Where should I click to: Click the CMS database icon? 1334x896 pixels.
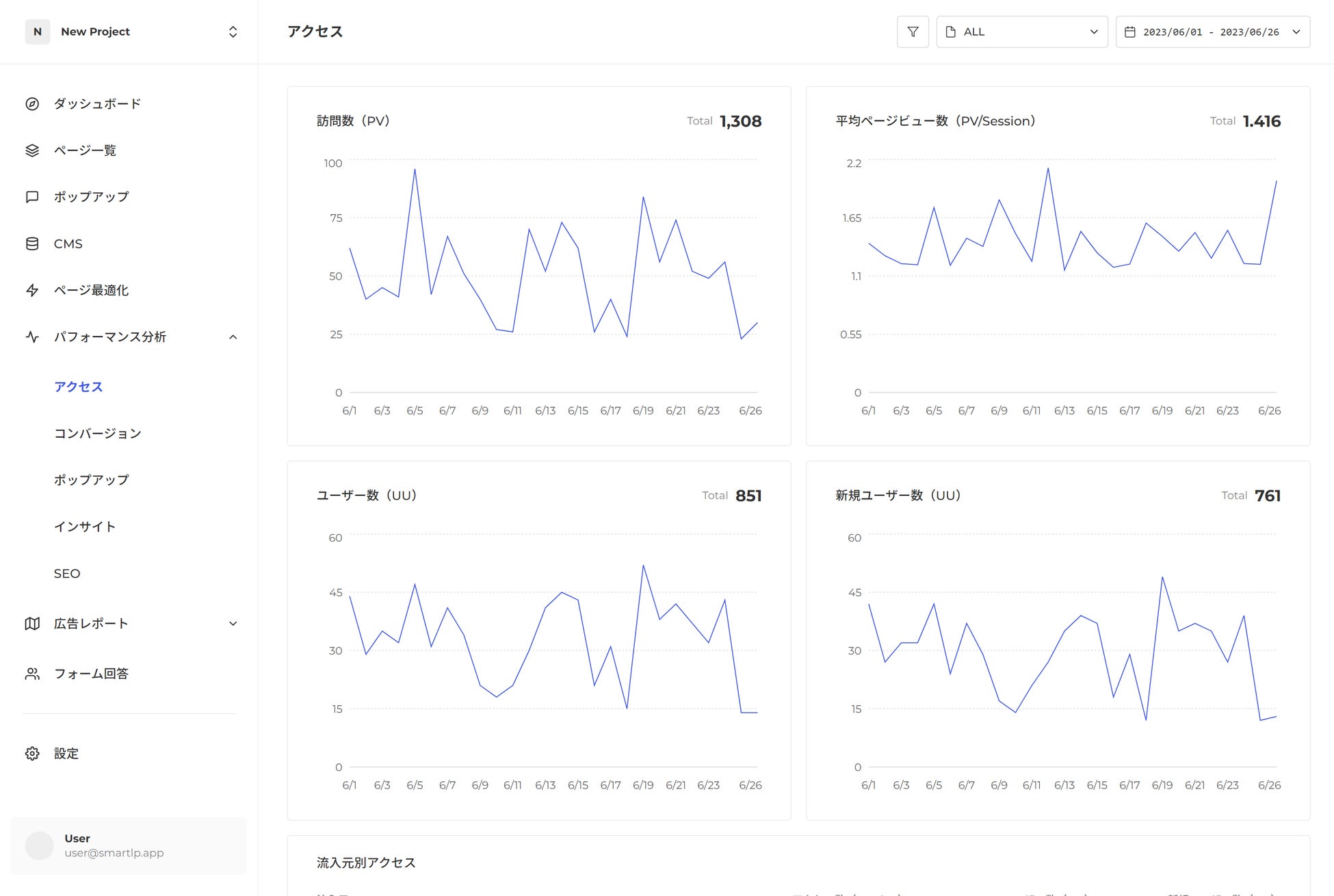[32, 244]
